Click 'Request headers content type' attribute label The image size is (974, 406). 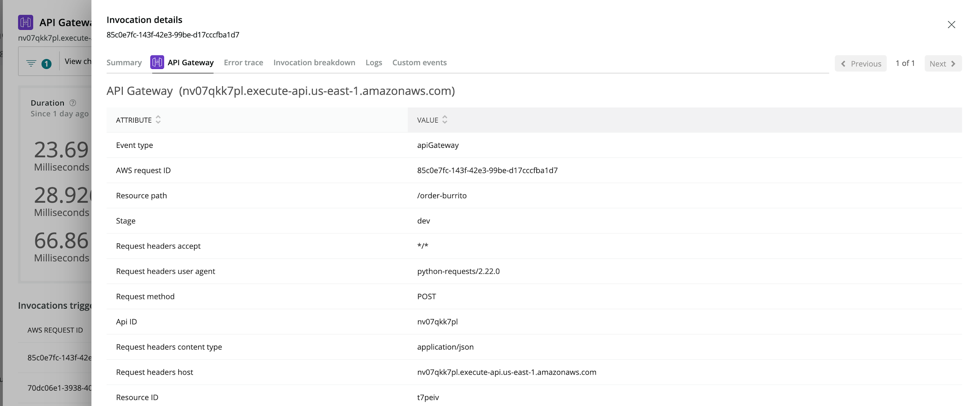[169, 347]
